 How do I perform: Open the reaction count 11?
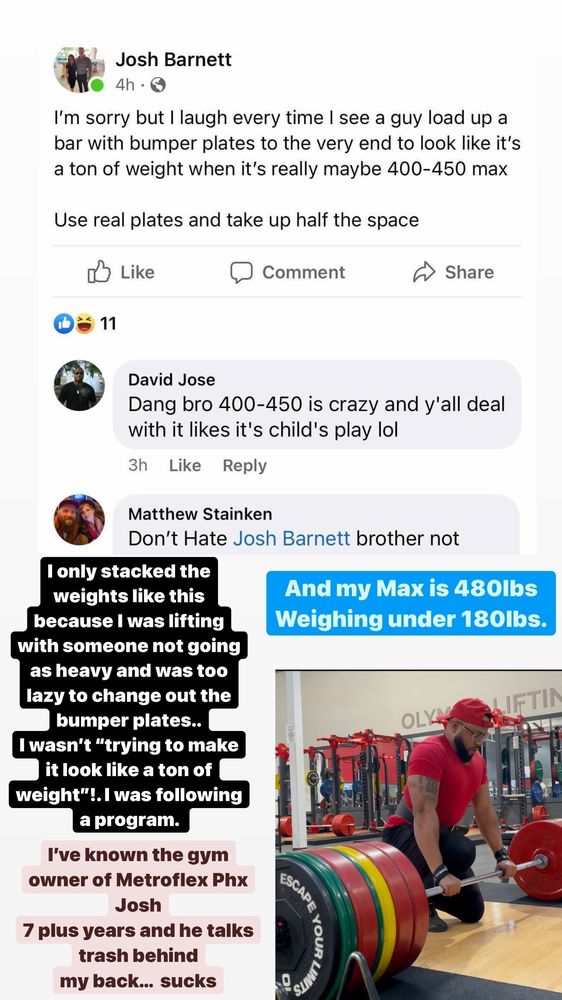(x=108, y=324)
